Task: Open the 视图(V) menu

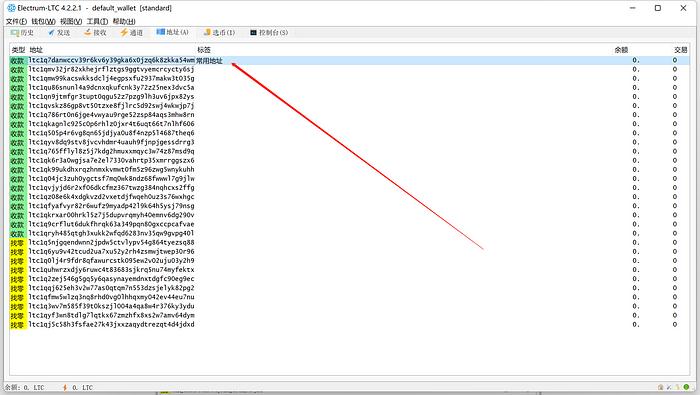Action: [71, 21]
